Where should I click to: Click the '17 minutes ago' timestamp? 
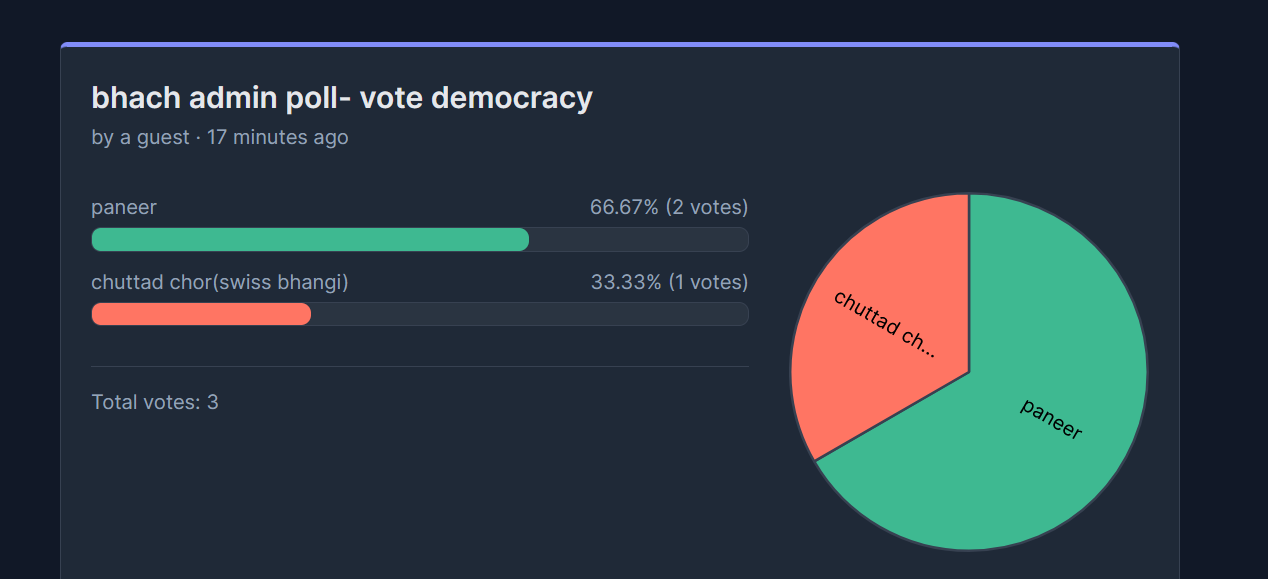pyautogui.click(x=278, y=137)
